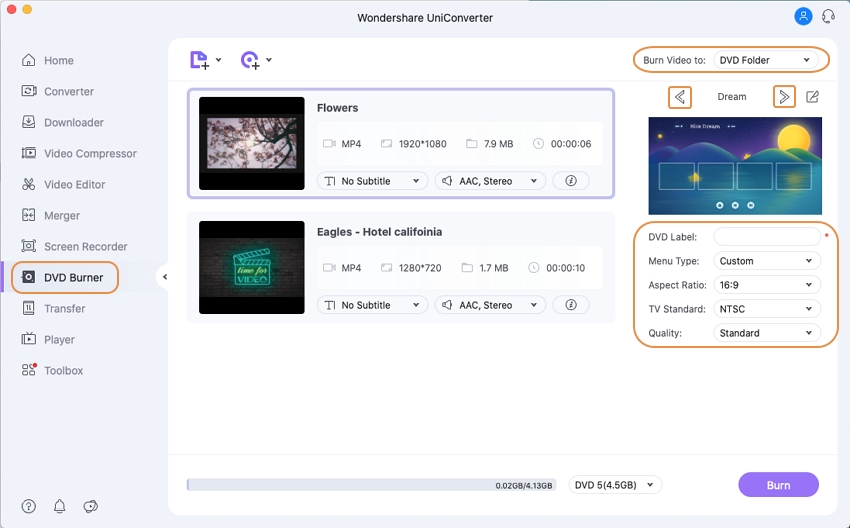Click the add video file icon
This screenshot has width=850, height=528.
200,60
